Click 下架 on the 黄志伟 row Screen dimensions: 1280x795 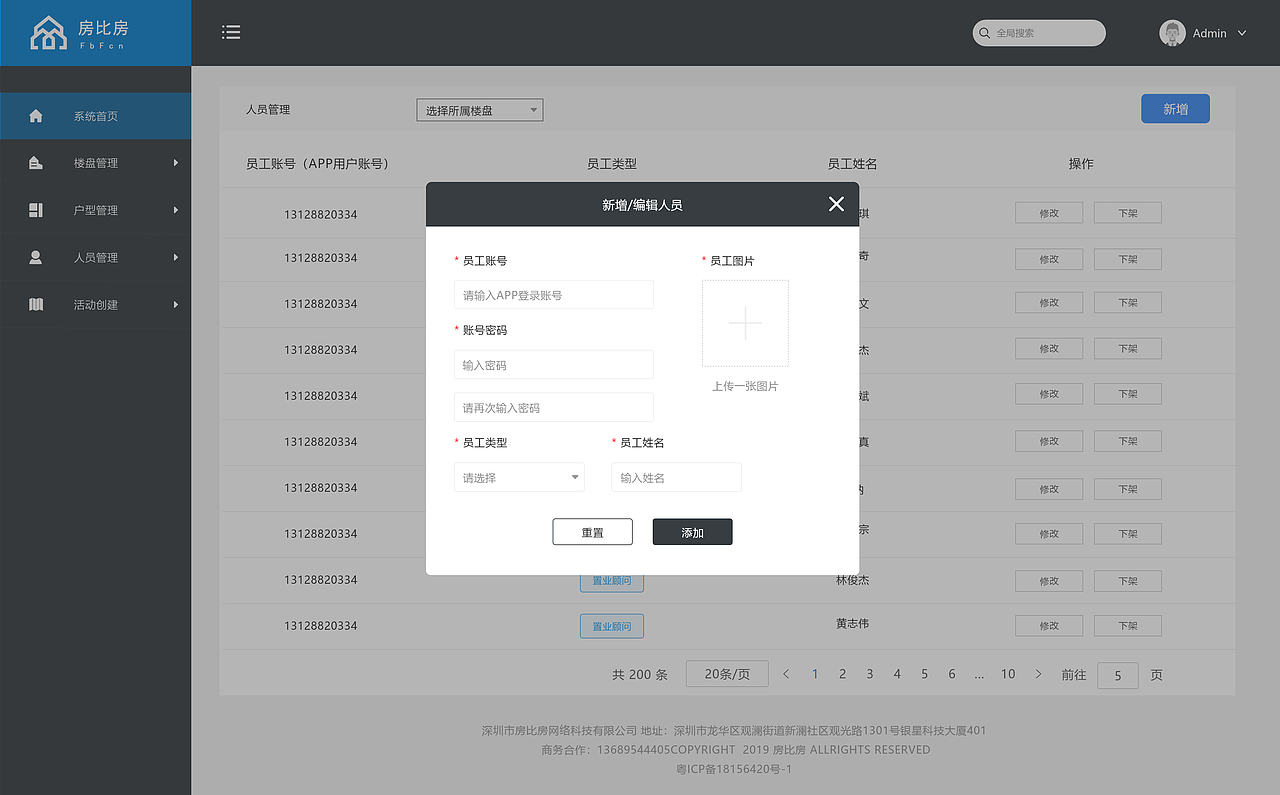tap(1126, 625)
